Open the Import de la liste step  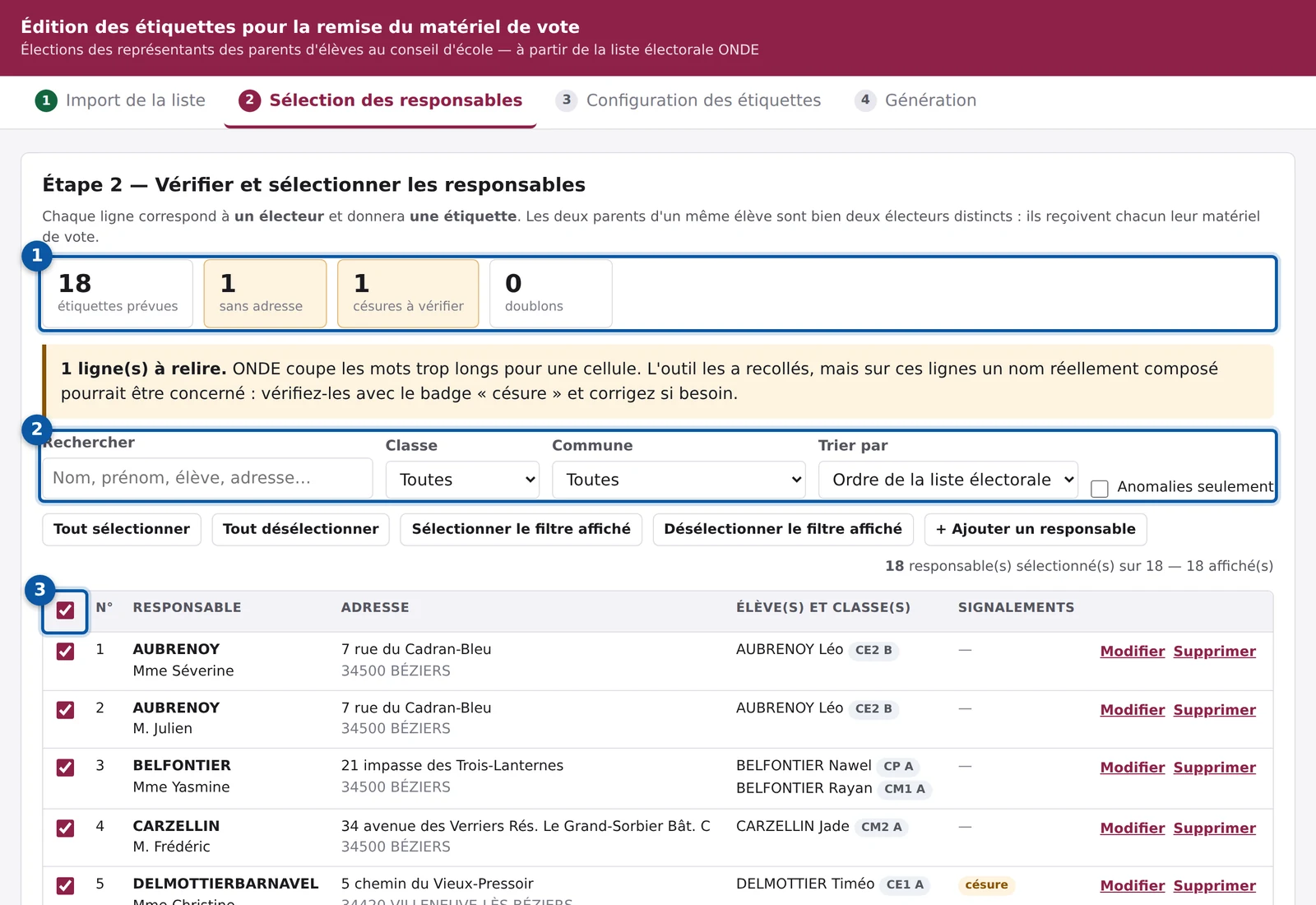(x=120, y=100)
